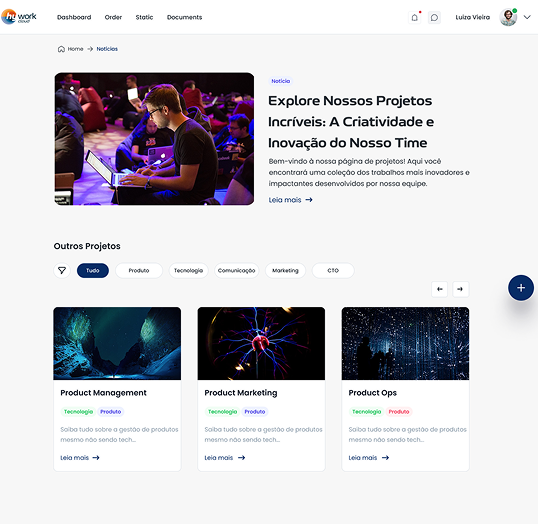The height and width of the screenshot is (524, 538).
Task: Click the Product Management card description
Action: click(119, 435)
